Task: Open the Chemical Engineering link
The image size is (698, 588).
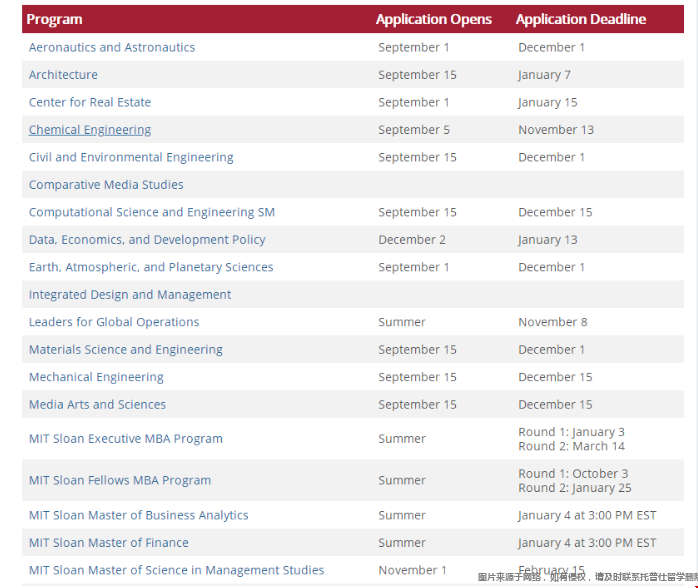Action: [90, 130]
